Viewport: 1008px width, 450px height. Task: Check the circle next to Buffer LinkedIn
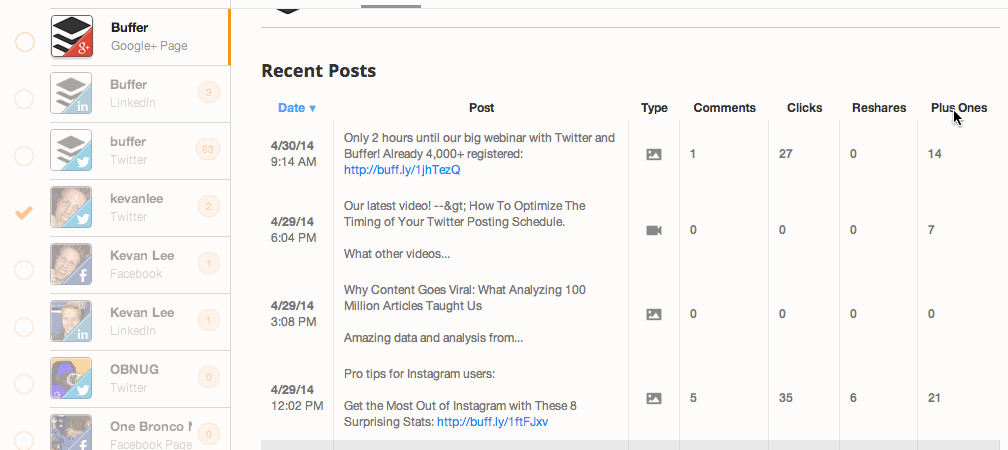pyautogui.click(x=24, y=99)
